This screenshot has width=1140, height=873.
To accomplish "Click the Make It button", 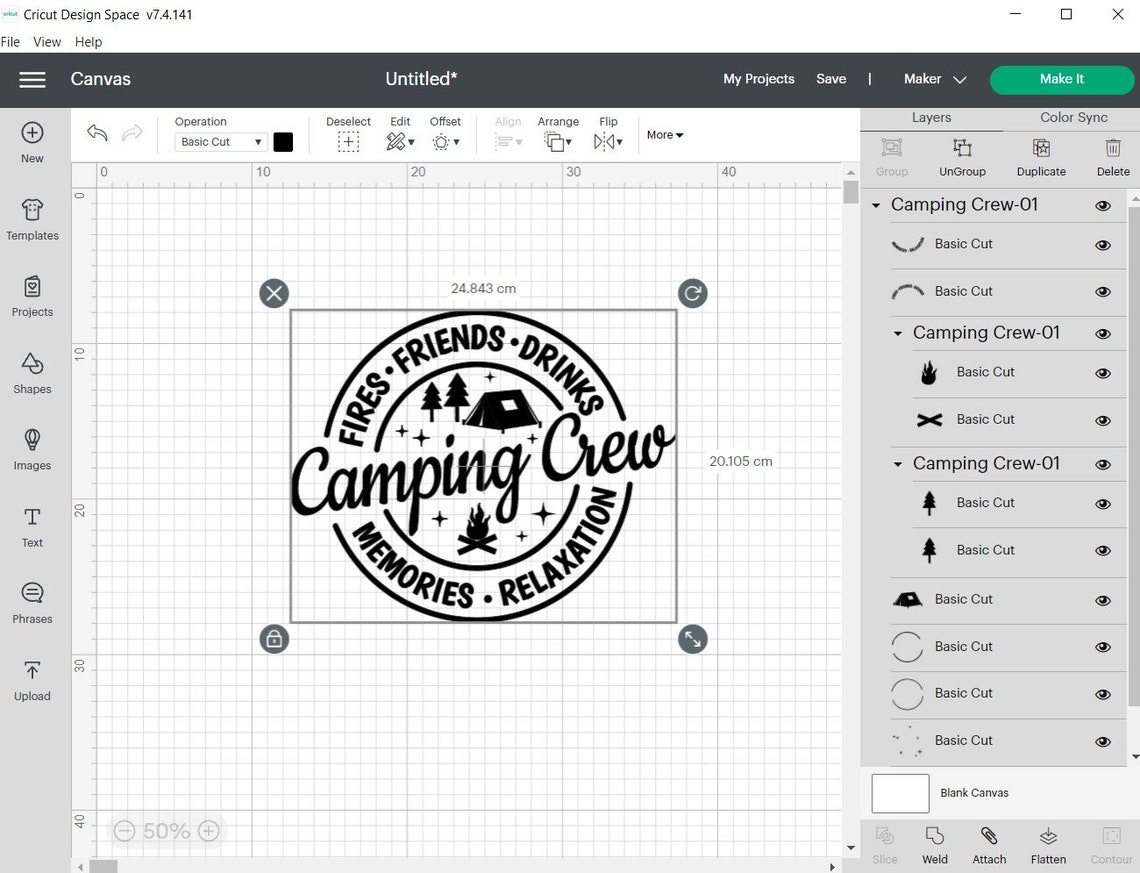I will pos(1061,79).
